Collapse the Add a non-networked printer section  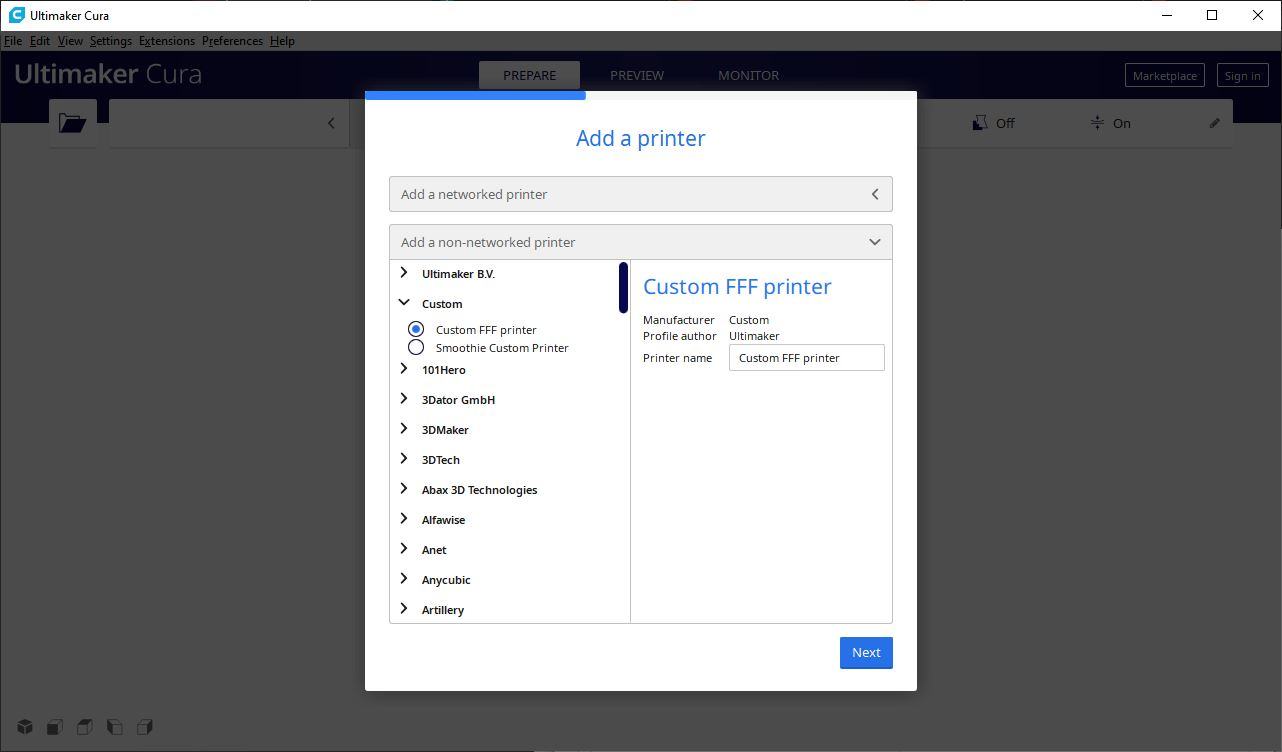click(x=641, y=242)
